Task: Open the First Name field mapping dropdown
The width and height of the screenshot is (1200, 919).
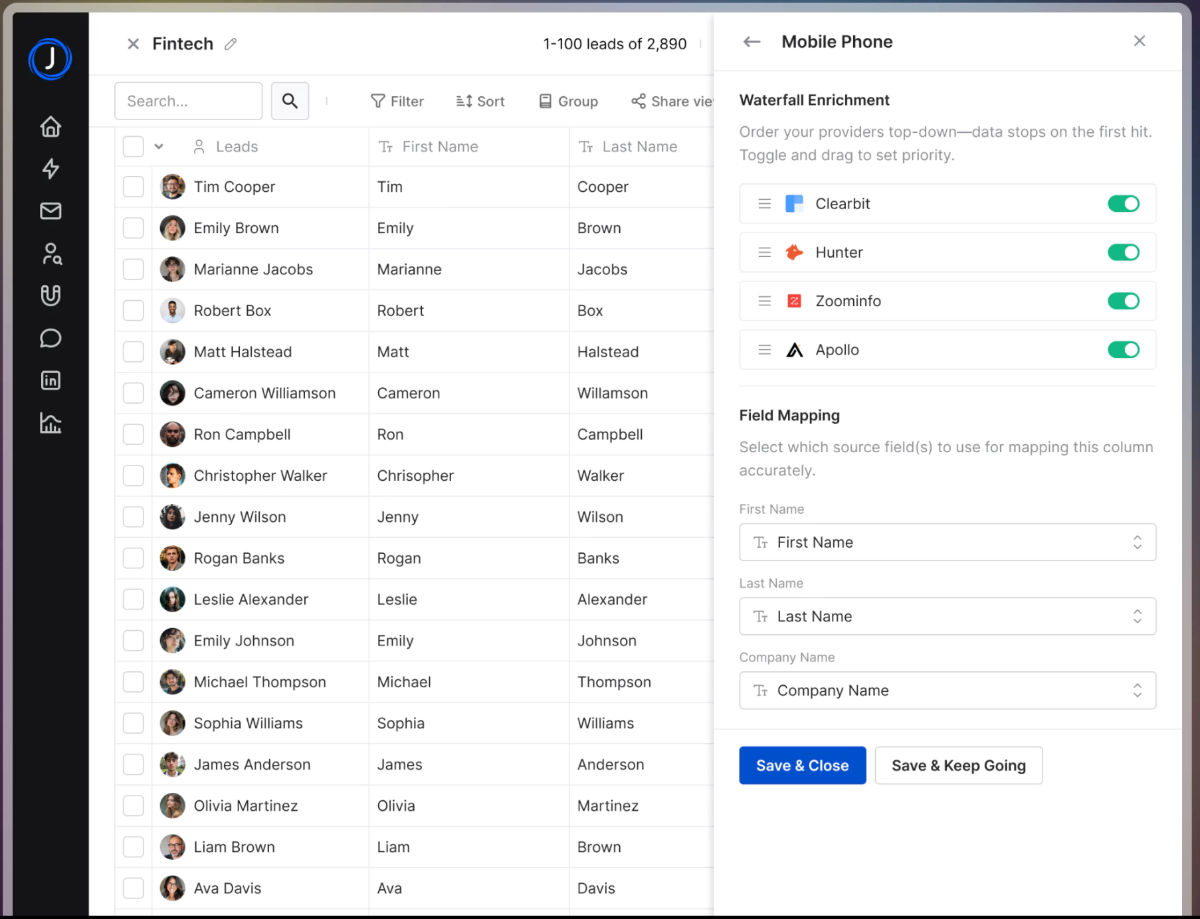Action: 947,542
